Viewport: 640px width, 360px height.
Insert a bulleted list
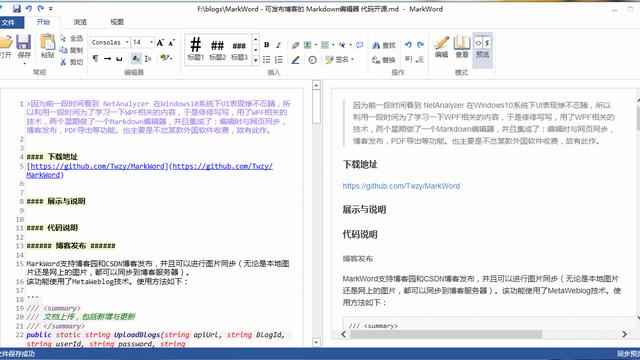point(267,60)
